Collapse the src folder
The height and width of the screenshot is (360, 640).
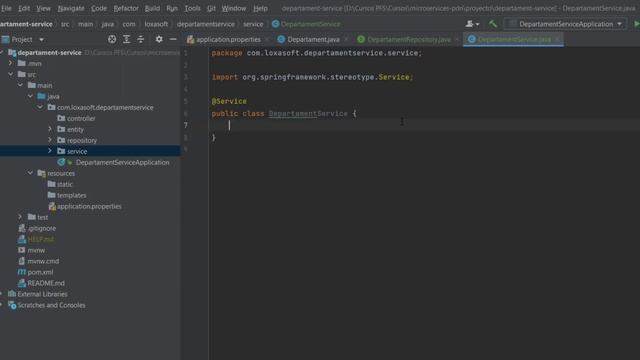11,74
